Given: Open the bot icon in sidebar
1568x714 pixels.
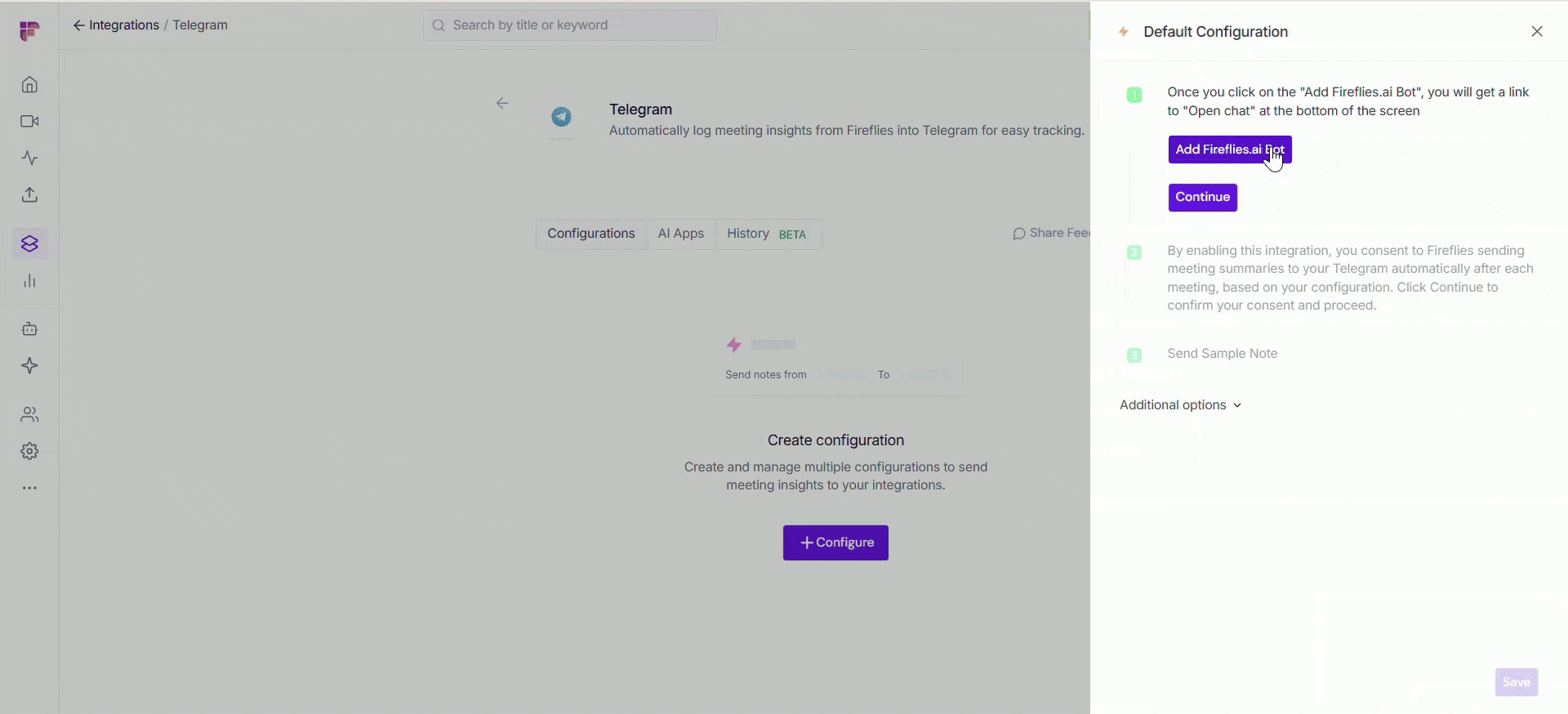Looking at the screenshot, I should [x=29, y=329].
